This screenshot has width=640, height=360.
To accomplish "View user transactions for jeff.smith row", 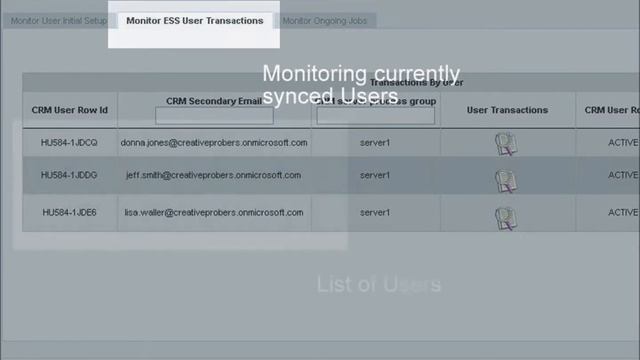I will coord(506,181).
